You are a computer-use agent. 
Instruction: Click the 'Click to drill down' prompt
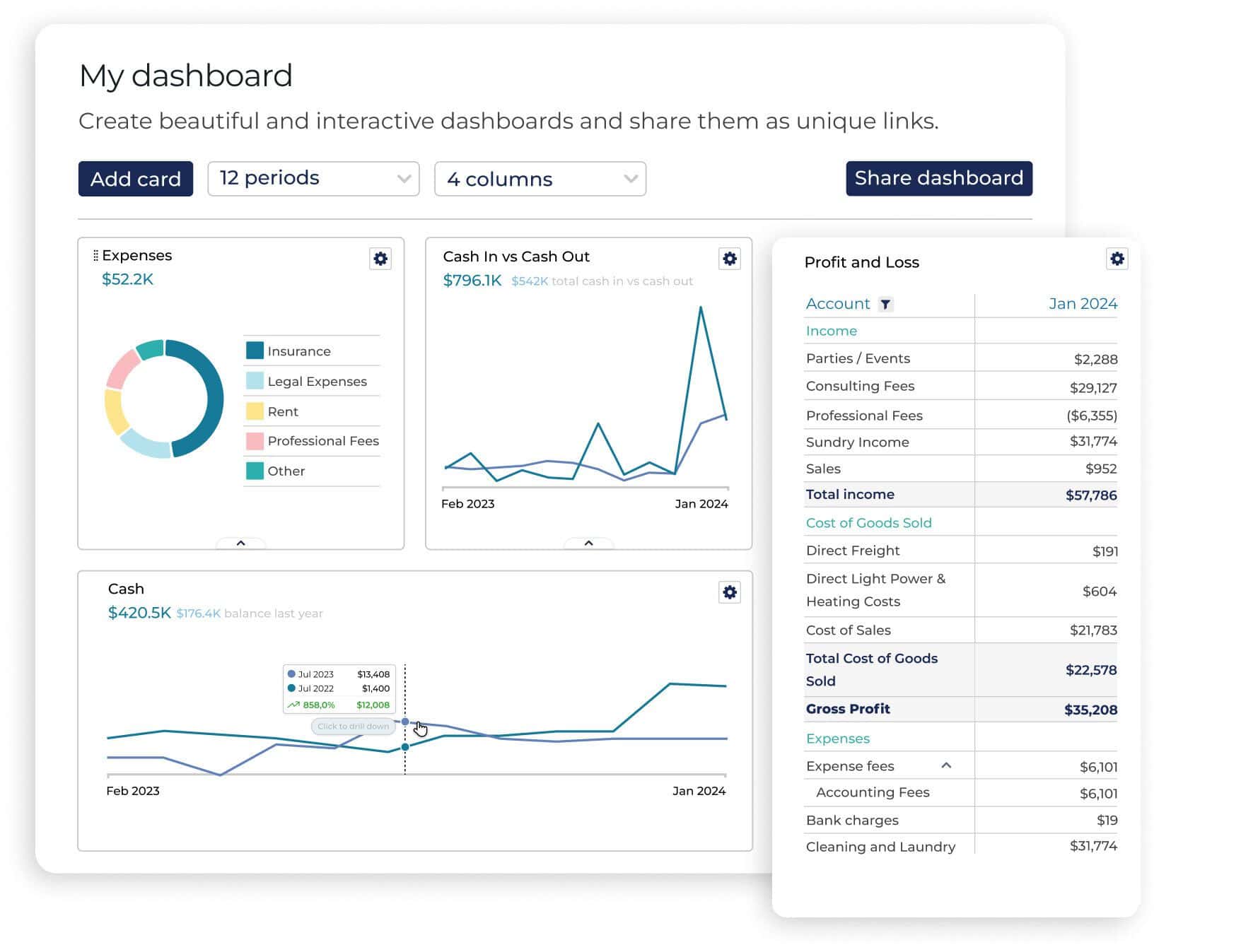pyautogui.click(x=354, y=726)
